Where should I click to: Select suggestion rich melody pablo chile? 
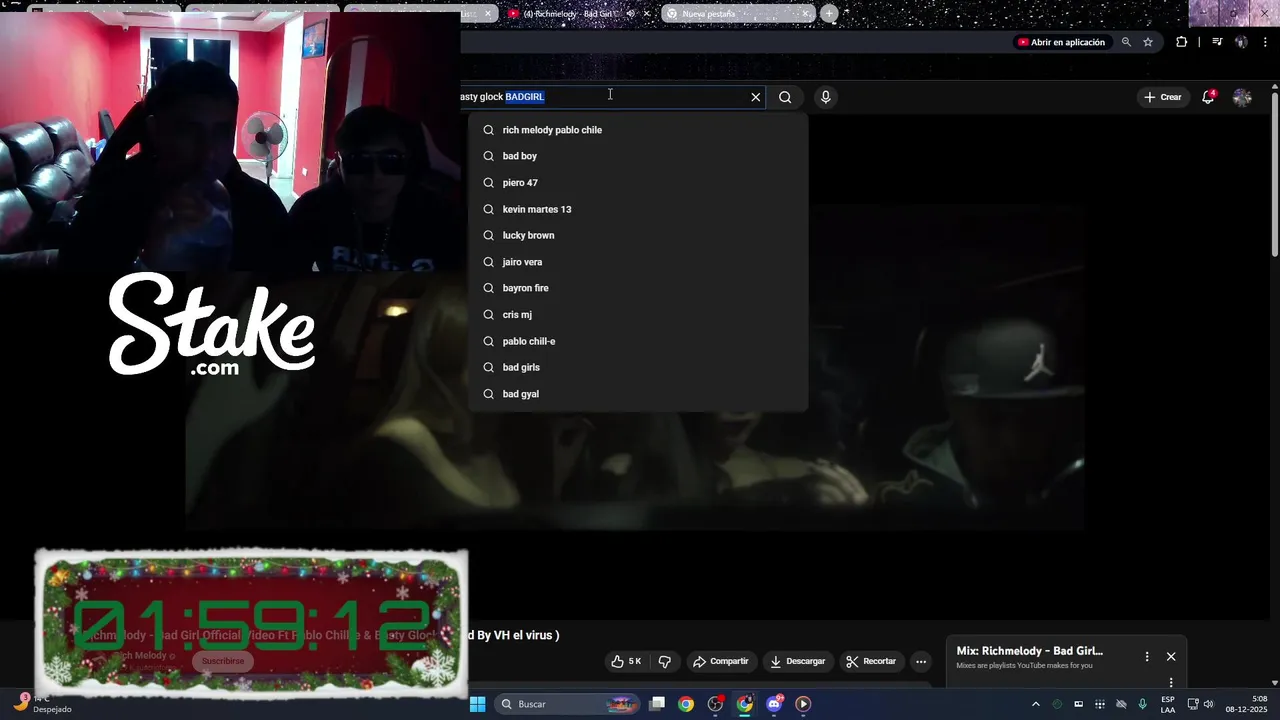click(638, 130)
